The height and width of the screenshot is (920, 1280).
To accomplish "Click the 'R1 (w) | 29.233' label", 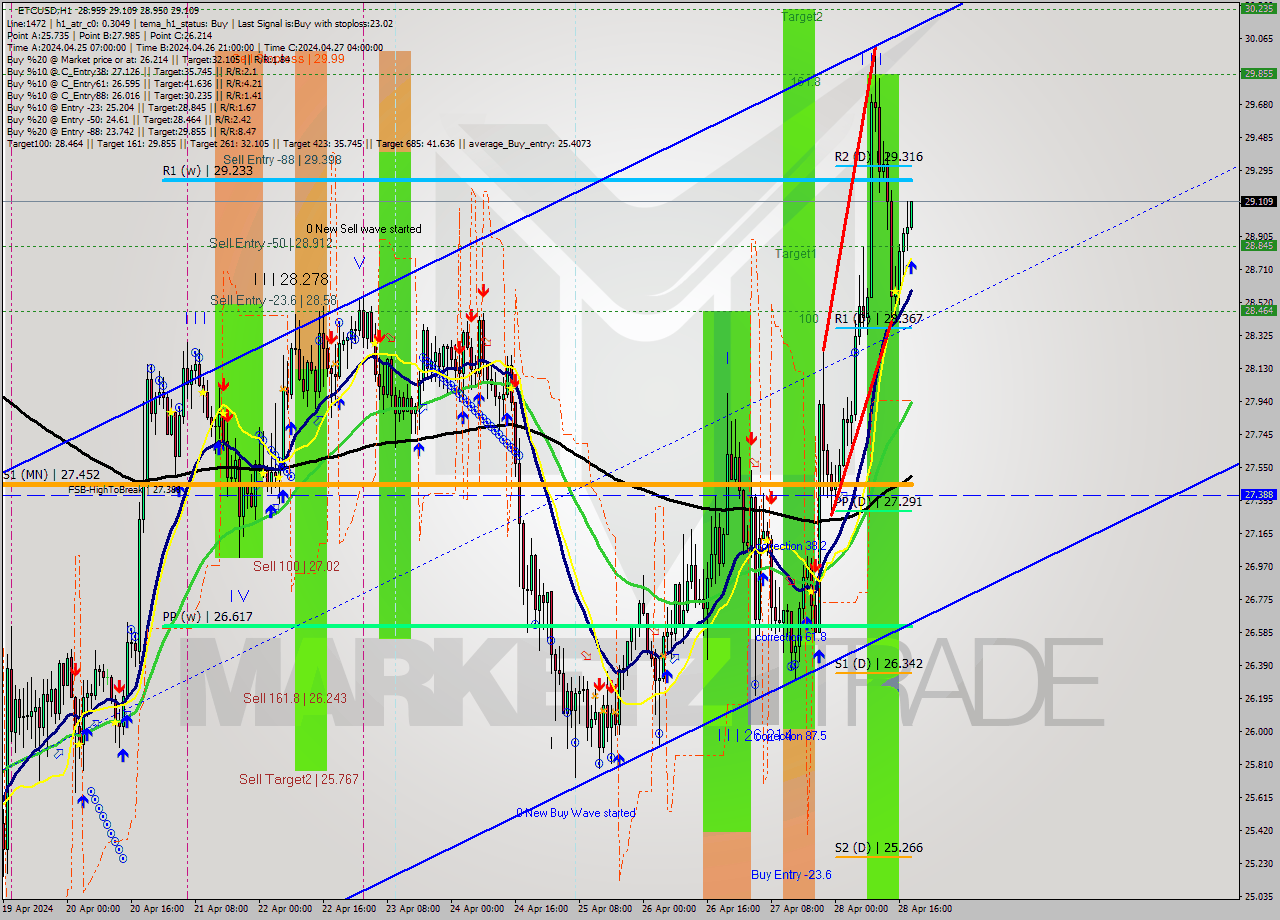I will coord(207,171).
